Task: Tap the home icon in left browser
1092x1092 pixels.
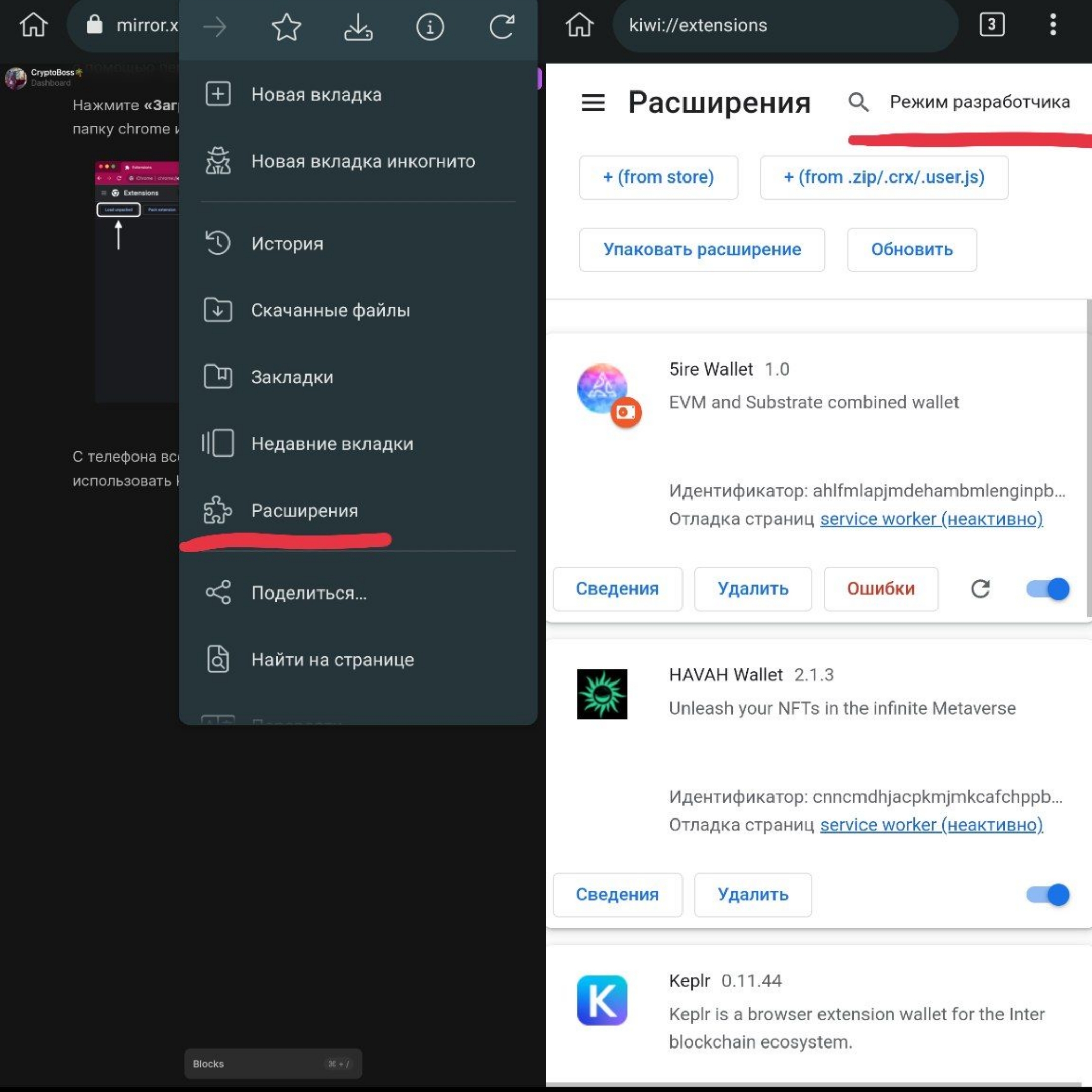Action: click(x=33, y=25)
